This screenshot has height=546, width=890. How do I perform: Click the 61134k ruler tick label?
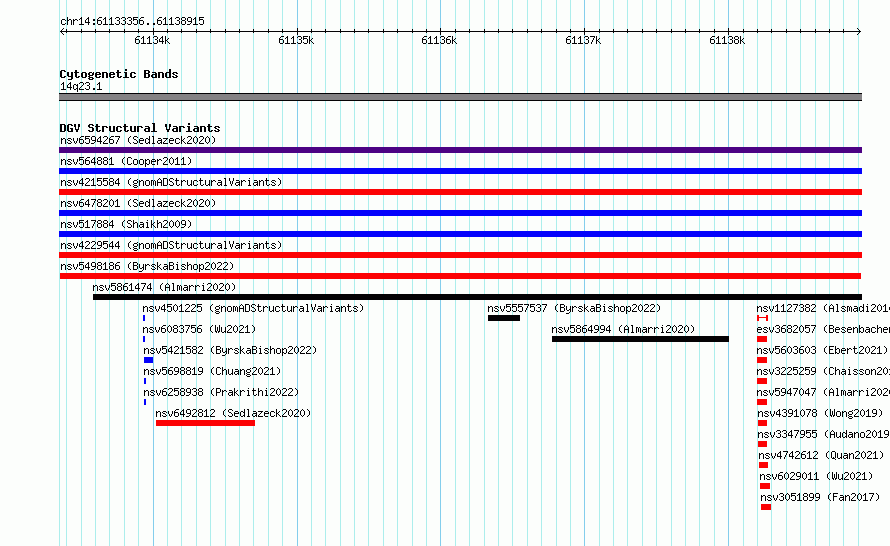click(x=152, y=40)
